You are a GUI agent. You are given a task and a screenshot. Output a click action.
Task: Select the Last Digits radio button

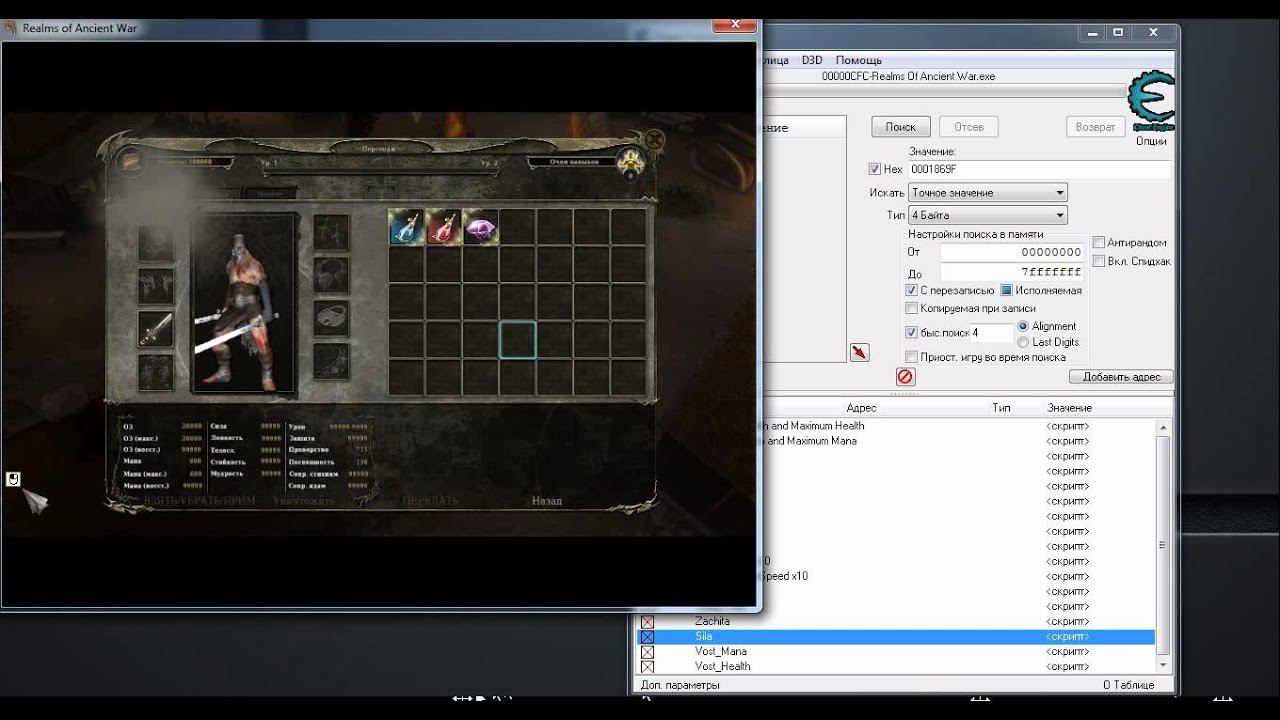click(x=1023, y=342)
